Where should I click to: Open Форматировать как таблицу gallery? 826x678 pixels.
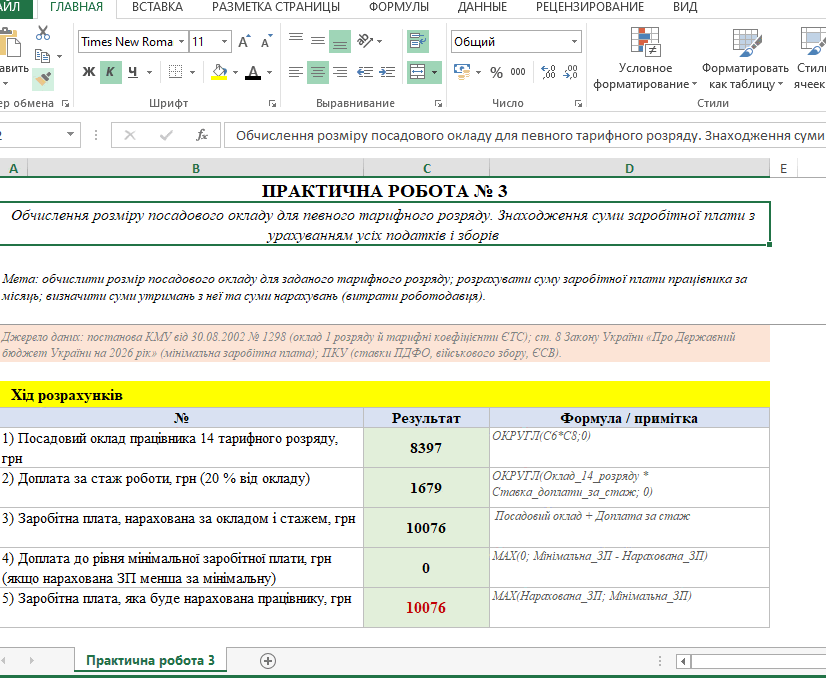click(745, 58)
